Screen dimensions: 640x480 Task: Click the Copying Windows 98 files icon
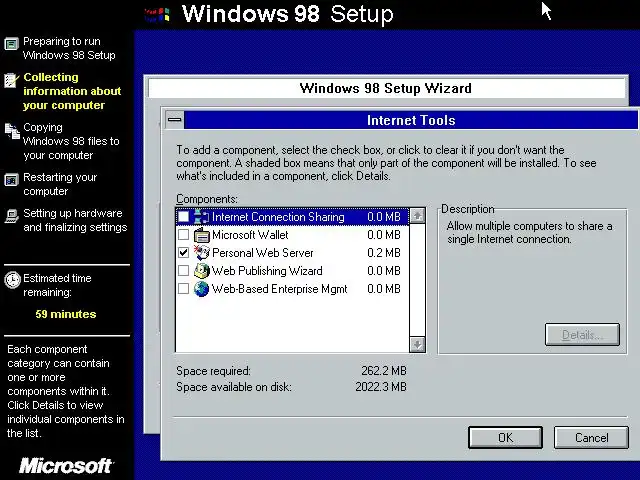pyautogui.click(x=12, y=131)
